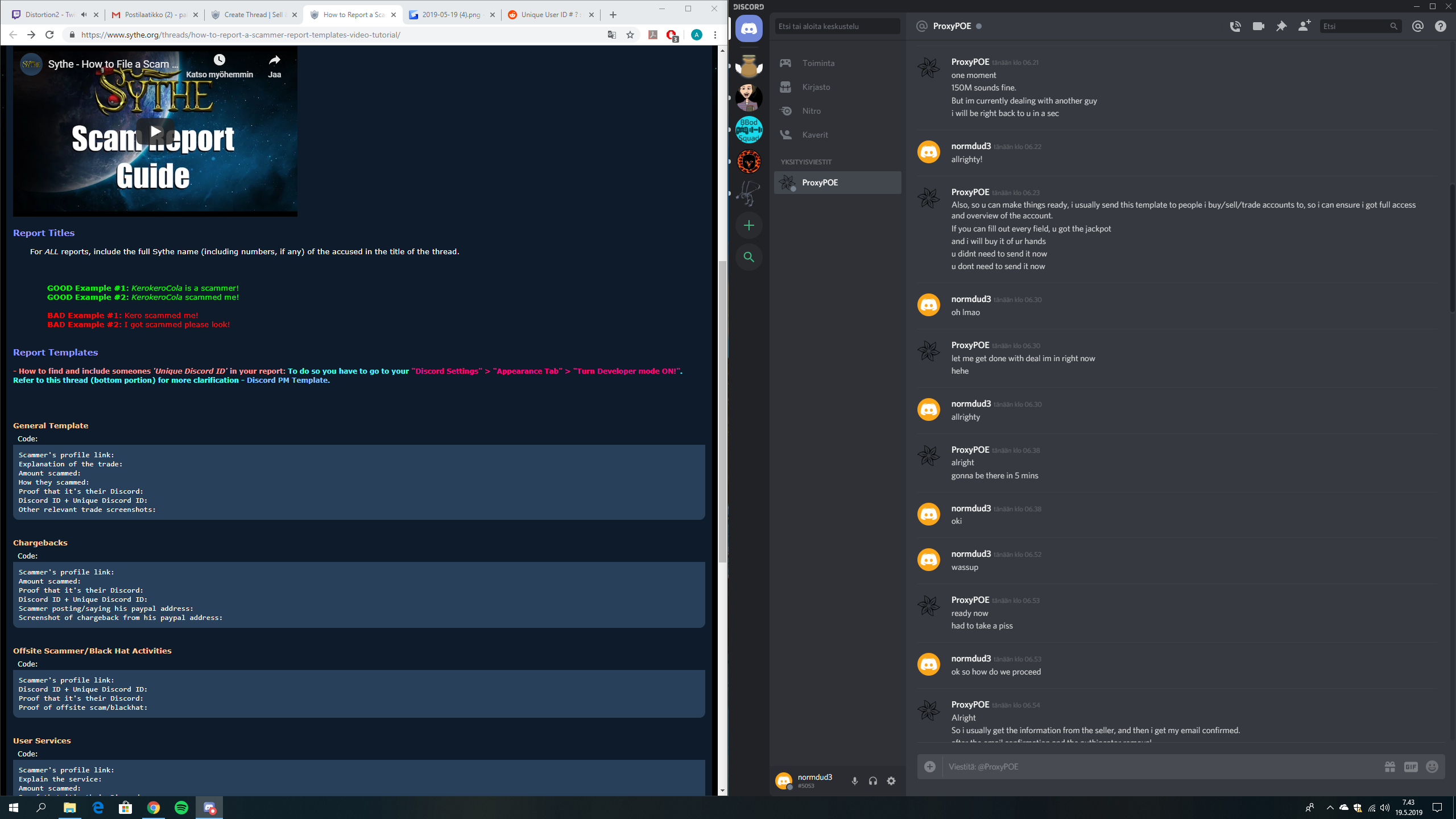Open attachment plus menu in message box
This screenshot has height=819, width=1456.
[x=930, y=767]
